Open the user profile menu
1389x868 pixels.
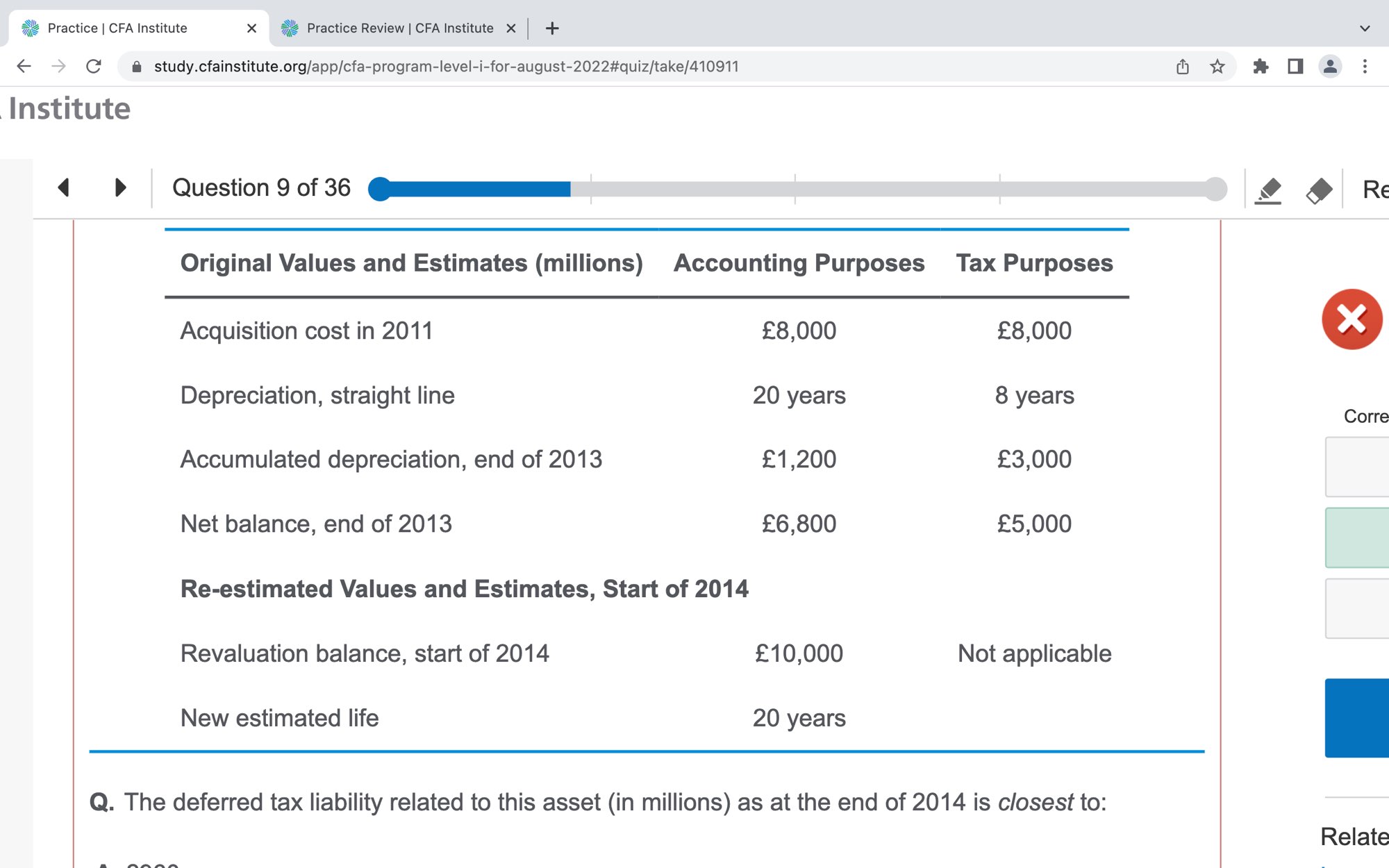click(1330, 67)
